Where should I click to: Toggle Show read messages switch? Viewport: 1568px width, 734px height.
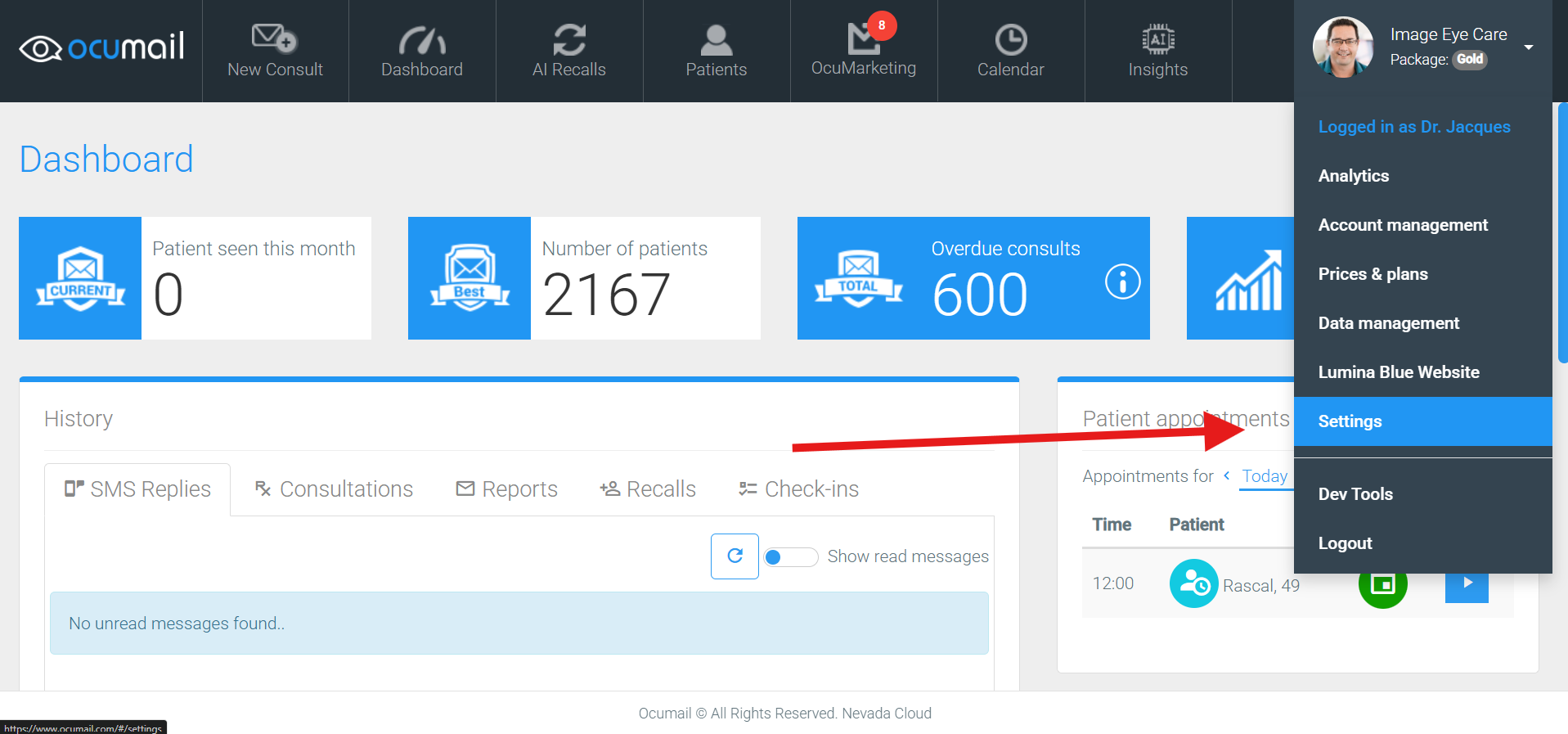pos(790,557)
